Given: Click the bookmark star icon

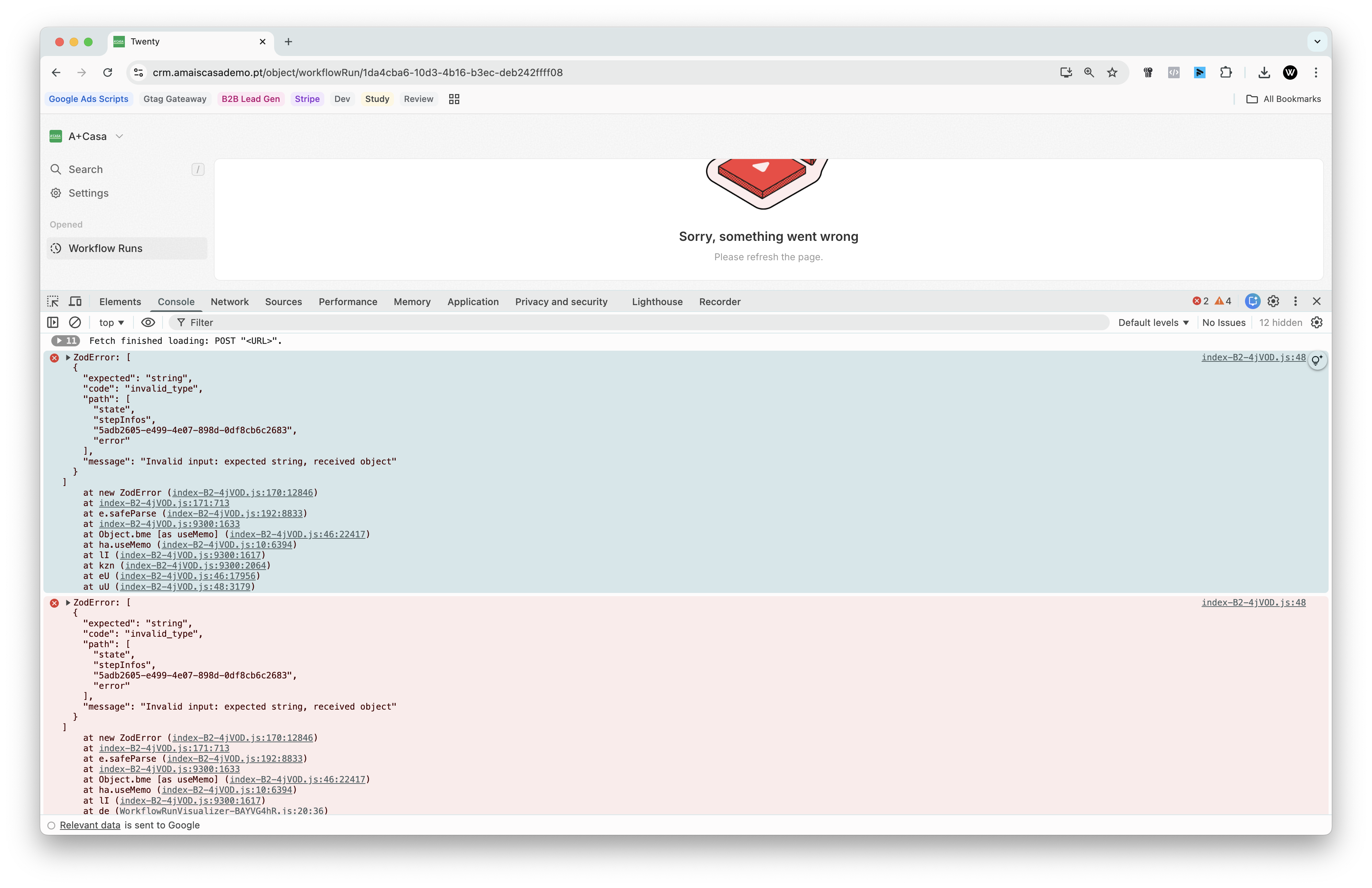Looking at the screenshot, I should (x=1112, y=73).
